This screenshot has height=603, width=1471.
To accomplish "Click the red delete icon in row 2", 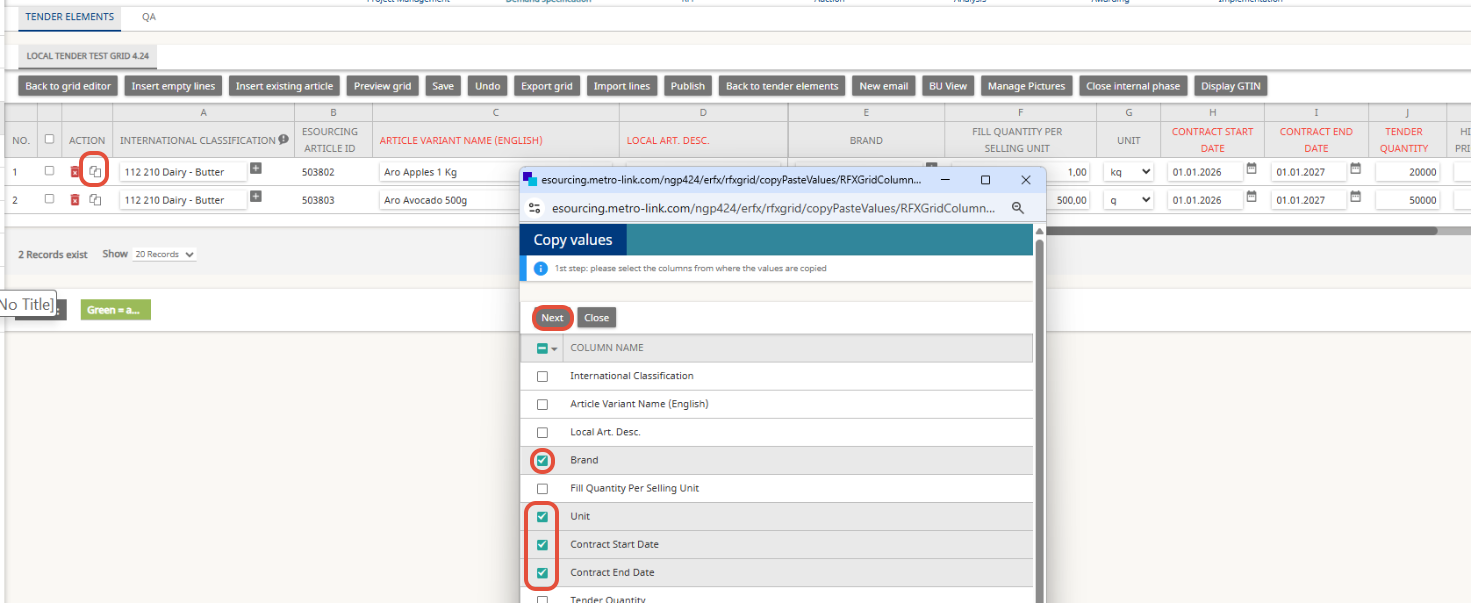I will (x=75, y=200).
